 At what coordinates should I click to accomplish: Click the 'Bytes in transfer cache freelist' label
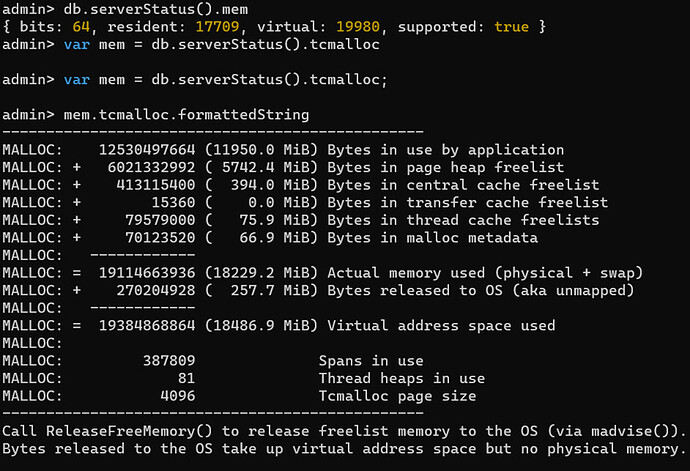pyautogui.click(x=467, y=203)
